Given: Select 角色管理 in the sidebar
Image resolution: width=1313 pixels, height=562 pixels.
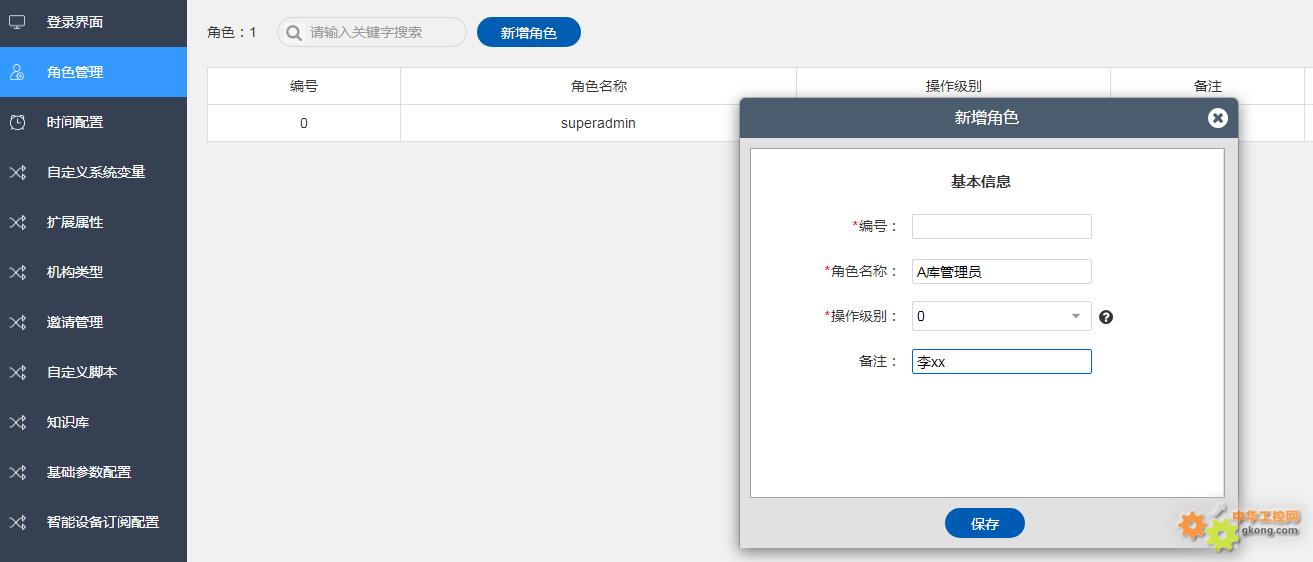Looking at the screenshot, I should pyautogui.click(x=93, y=72).
